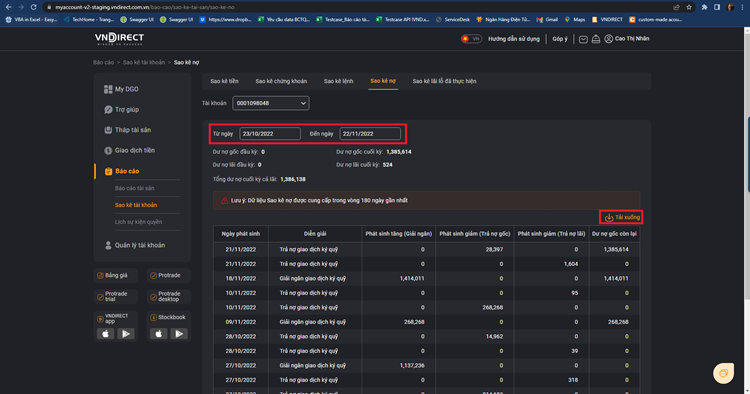
Task: Click the Tổng dư nợ value 1,386,138
Action: [293, 179]
